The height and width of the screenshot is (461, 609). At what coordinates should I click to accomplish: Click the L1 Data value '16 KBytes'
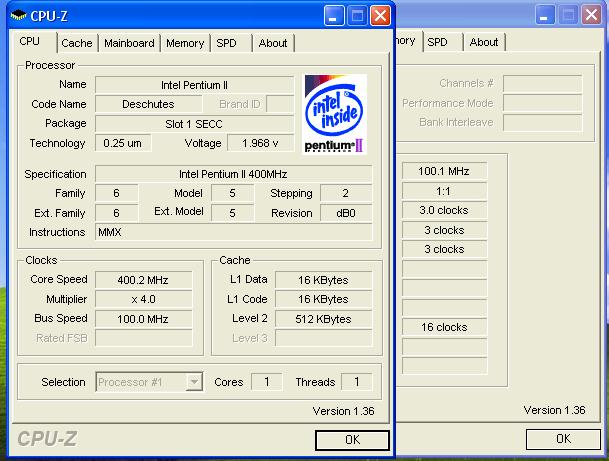click(323, 280)
